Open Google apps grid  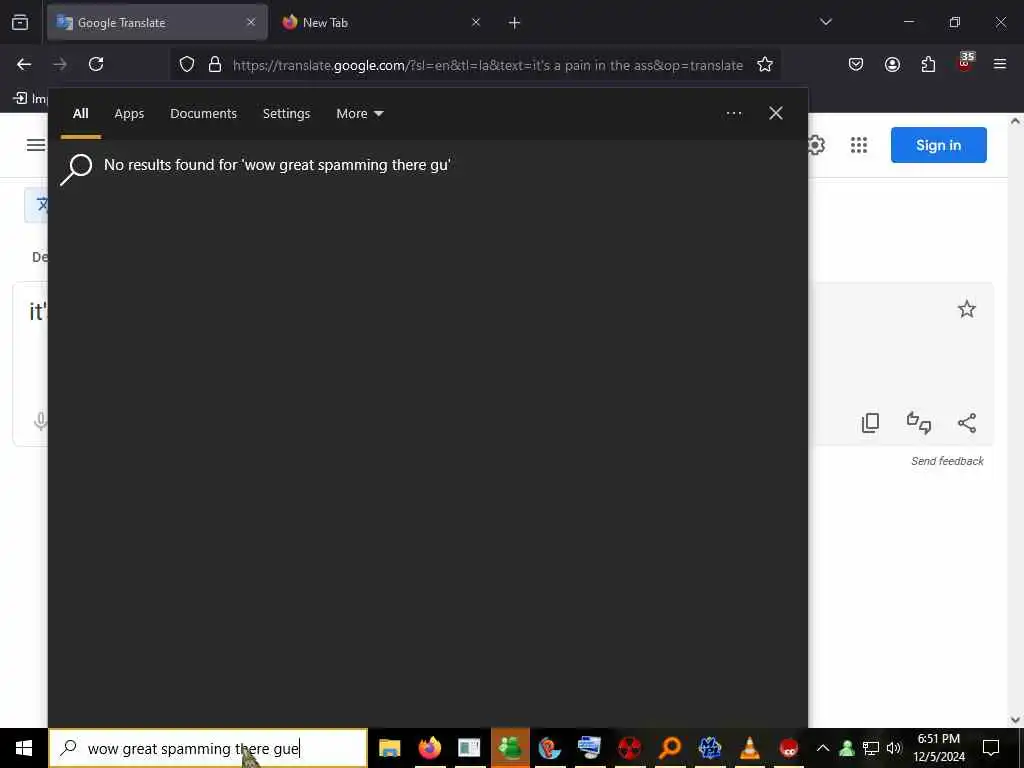click(859, 145)
